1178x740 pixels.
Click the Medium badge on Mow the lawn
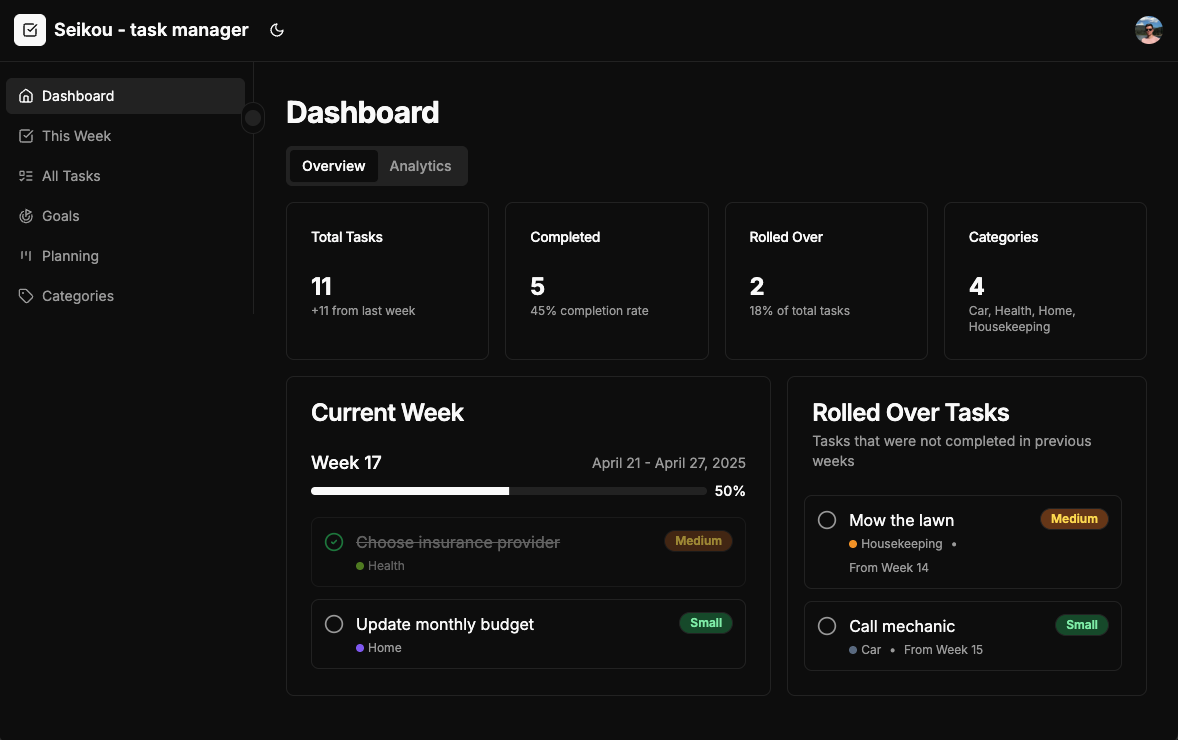1074,519
